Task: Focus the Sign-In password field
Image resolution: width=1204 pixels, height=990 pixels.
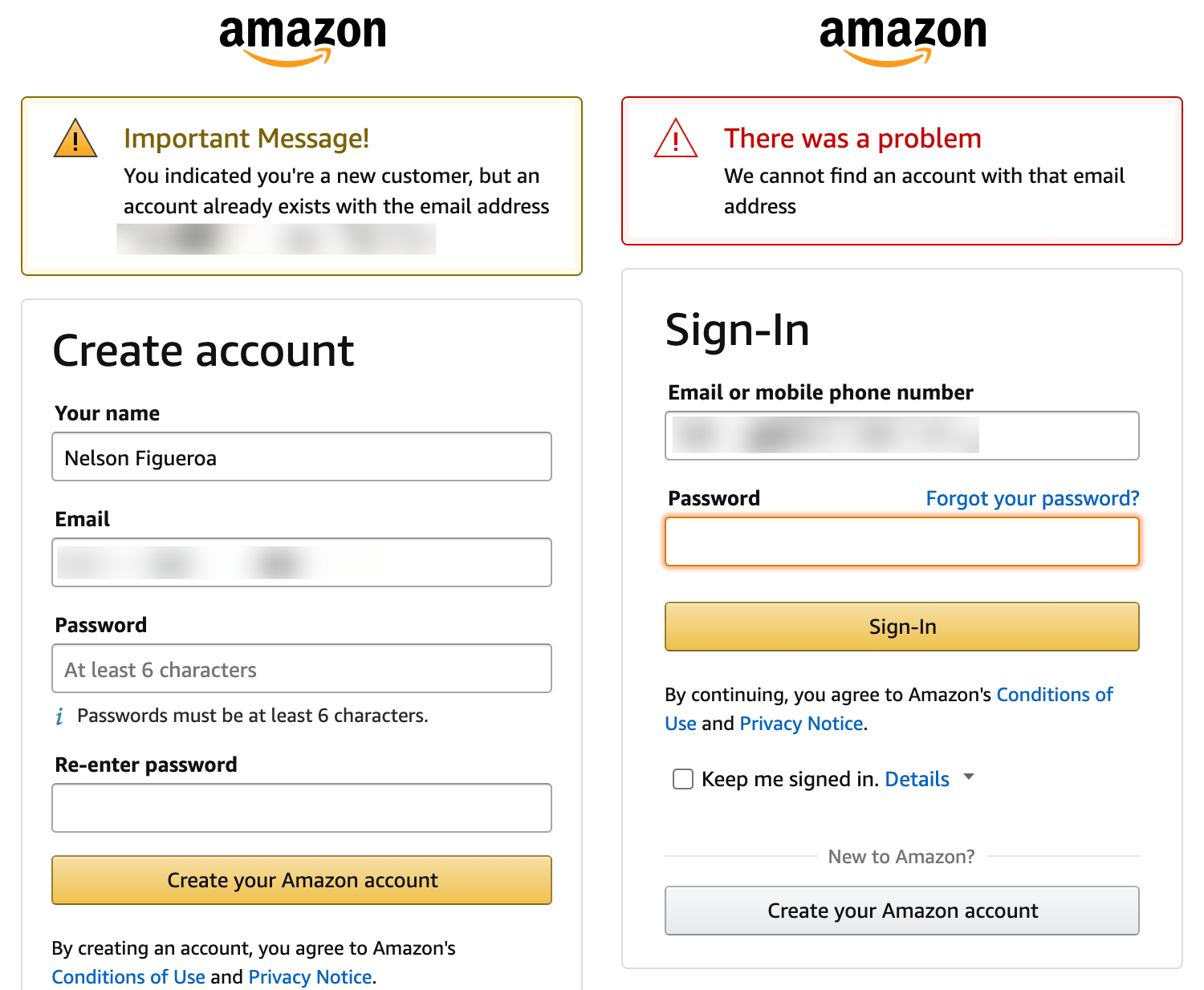Action: (x=902, y=542)
